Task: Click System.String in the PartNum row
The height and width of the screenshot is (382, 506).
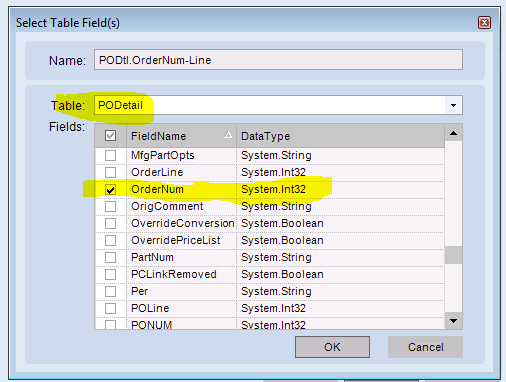Action: pyautogui.click(x=276, y=257)
